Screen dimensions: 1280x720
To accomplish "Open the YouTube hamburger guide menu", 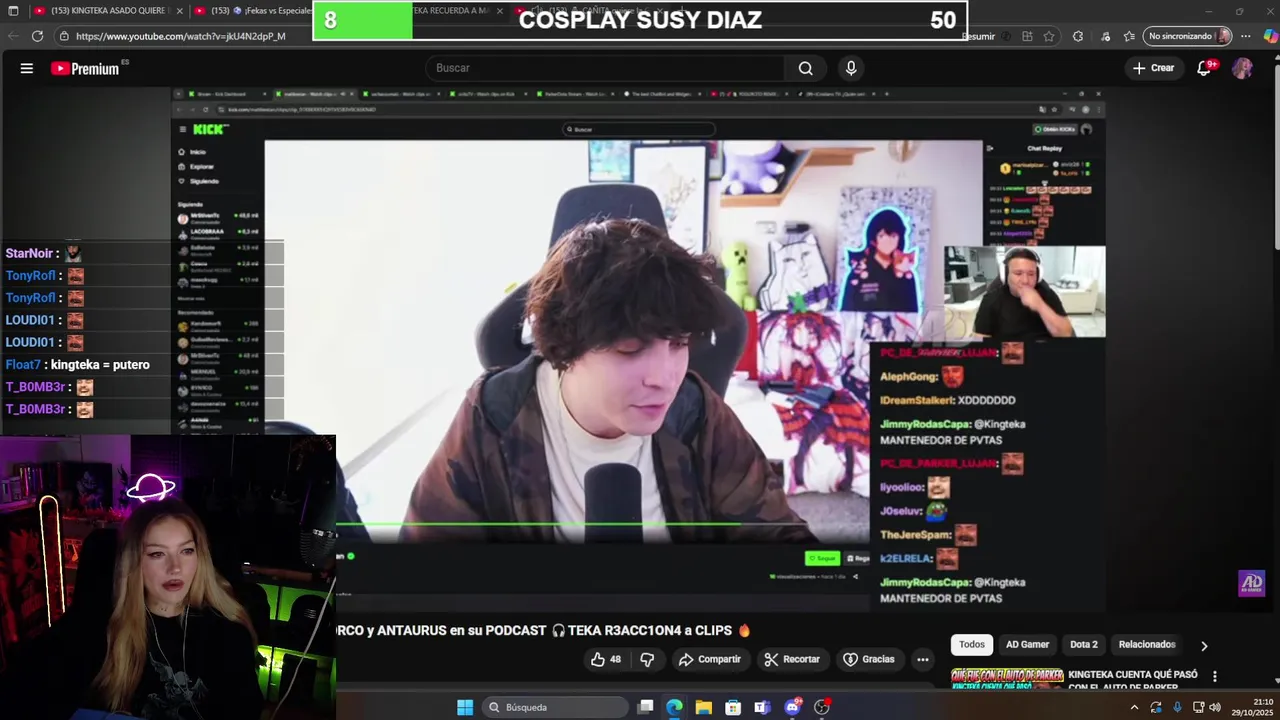I will point(27,68).
